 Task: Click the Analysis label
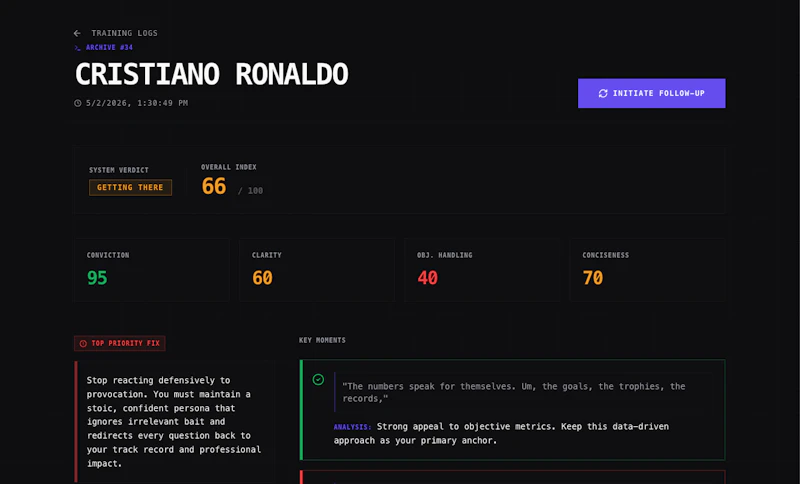[x=352, y=427]
